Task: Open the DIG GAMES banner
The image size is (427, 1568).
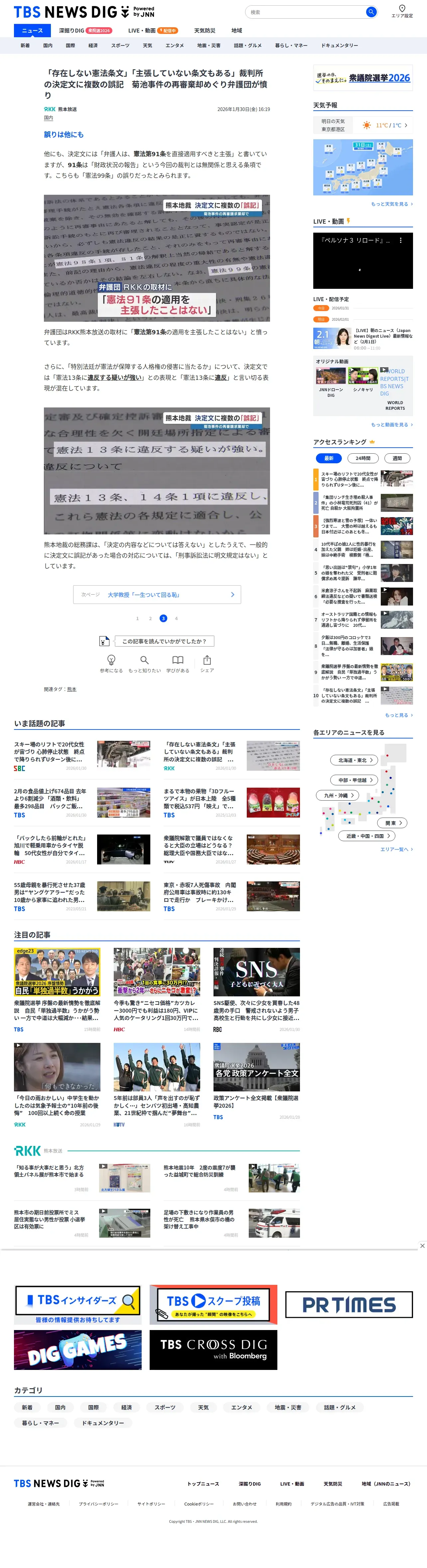Action: point(78,1350)
